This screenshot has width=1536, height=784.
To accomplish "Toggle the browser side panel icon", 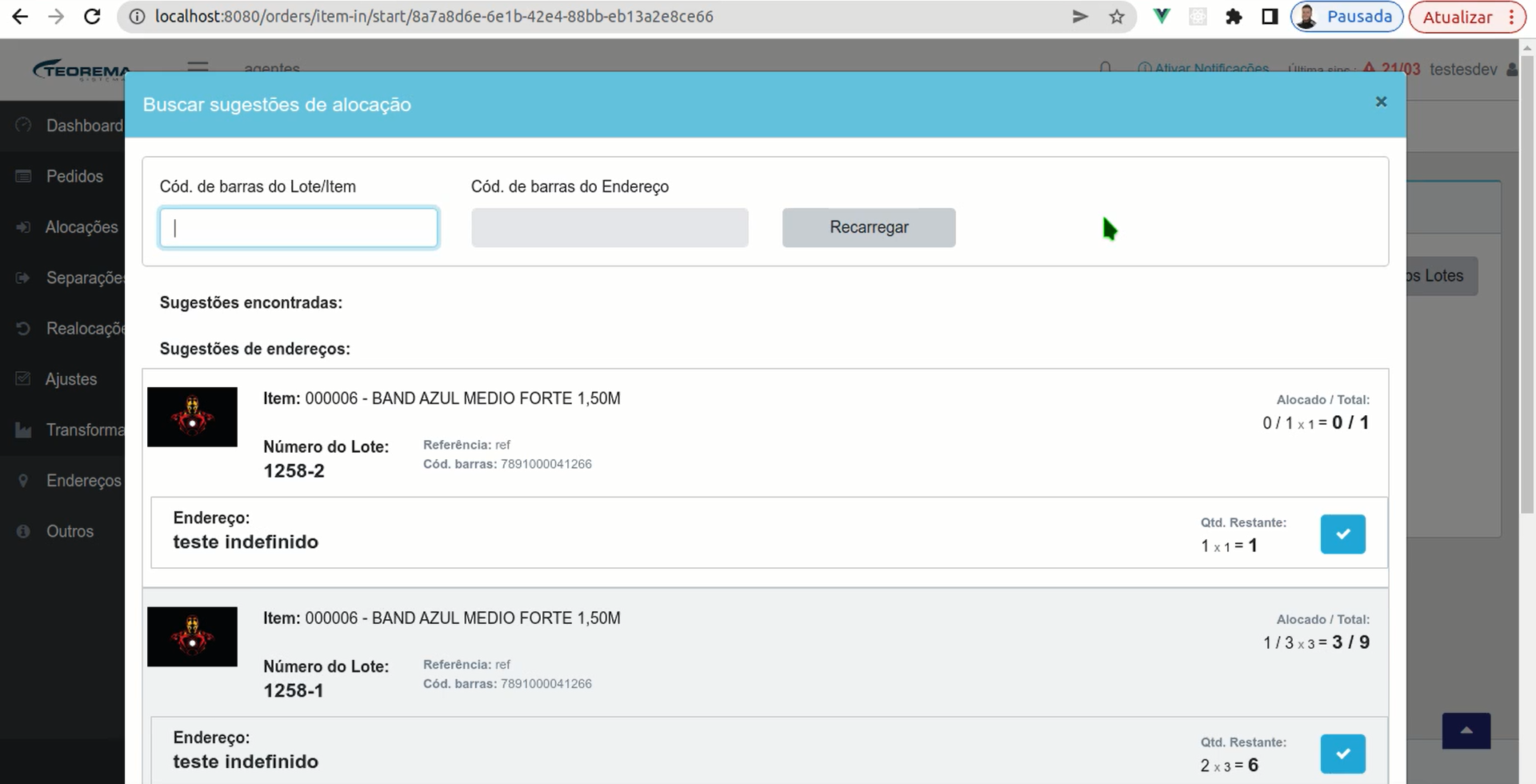I will tap(1270, 17).
